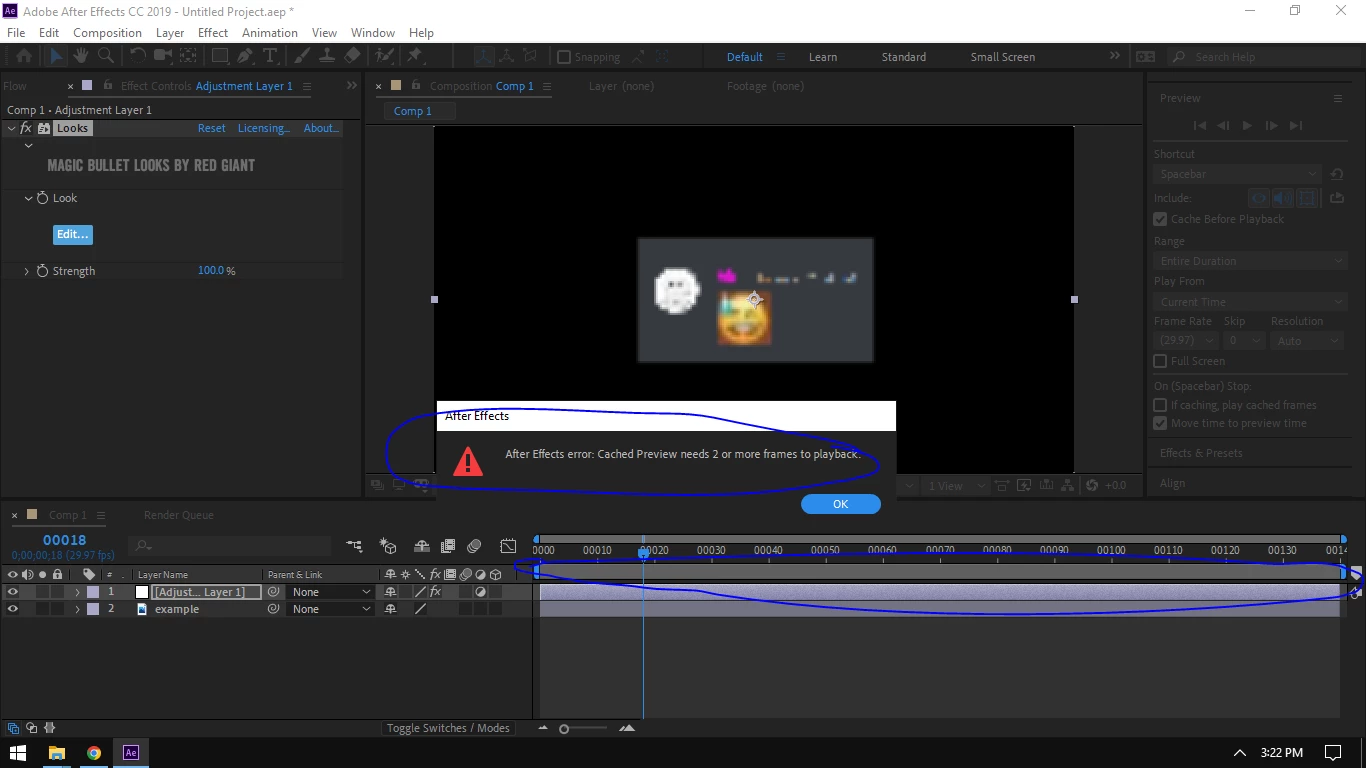The height and width of the screenshot is (768, 1366).
Task: Toggle Cache Before Playback checkbox
Action: pyautogui.click(x=1160, y=219)
